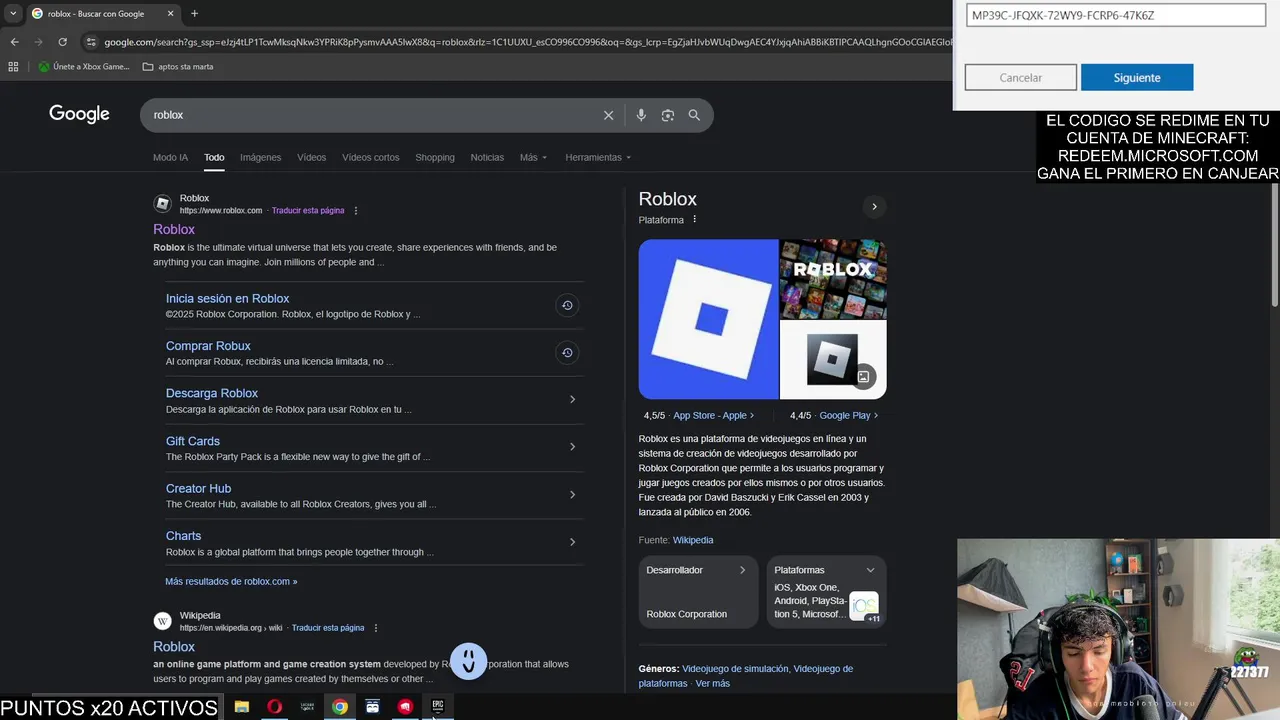1280x720 pixels.
Task: Expand the Descarga Roblox sitelink chevron
Action: (572, 399)
